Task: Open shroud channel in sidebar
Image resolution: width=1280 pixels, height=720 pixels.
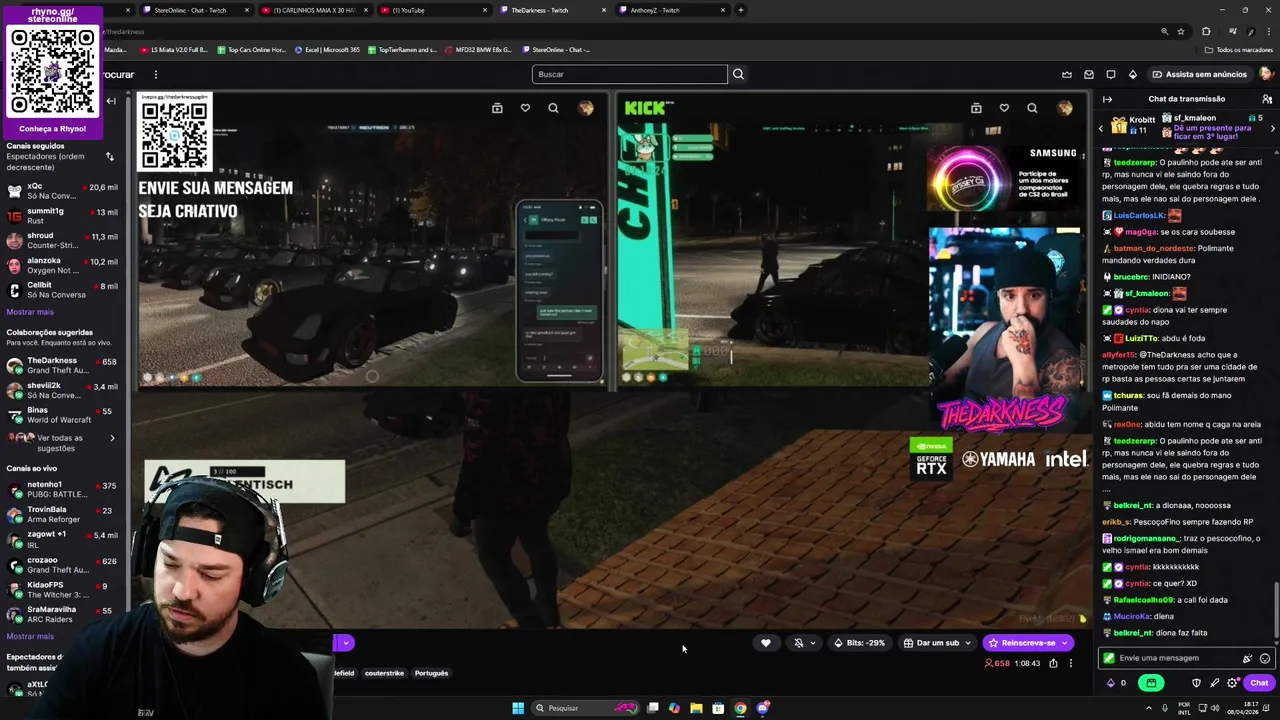Action: (62, 240)
